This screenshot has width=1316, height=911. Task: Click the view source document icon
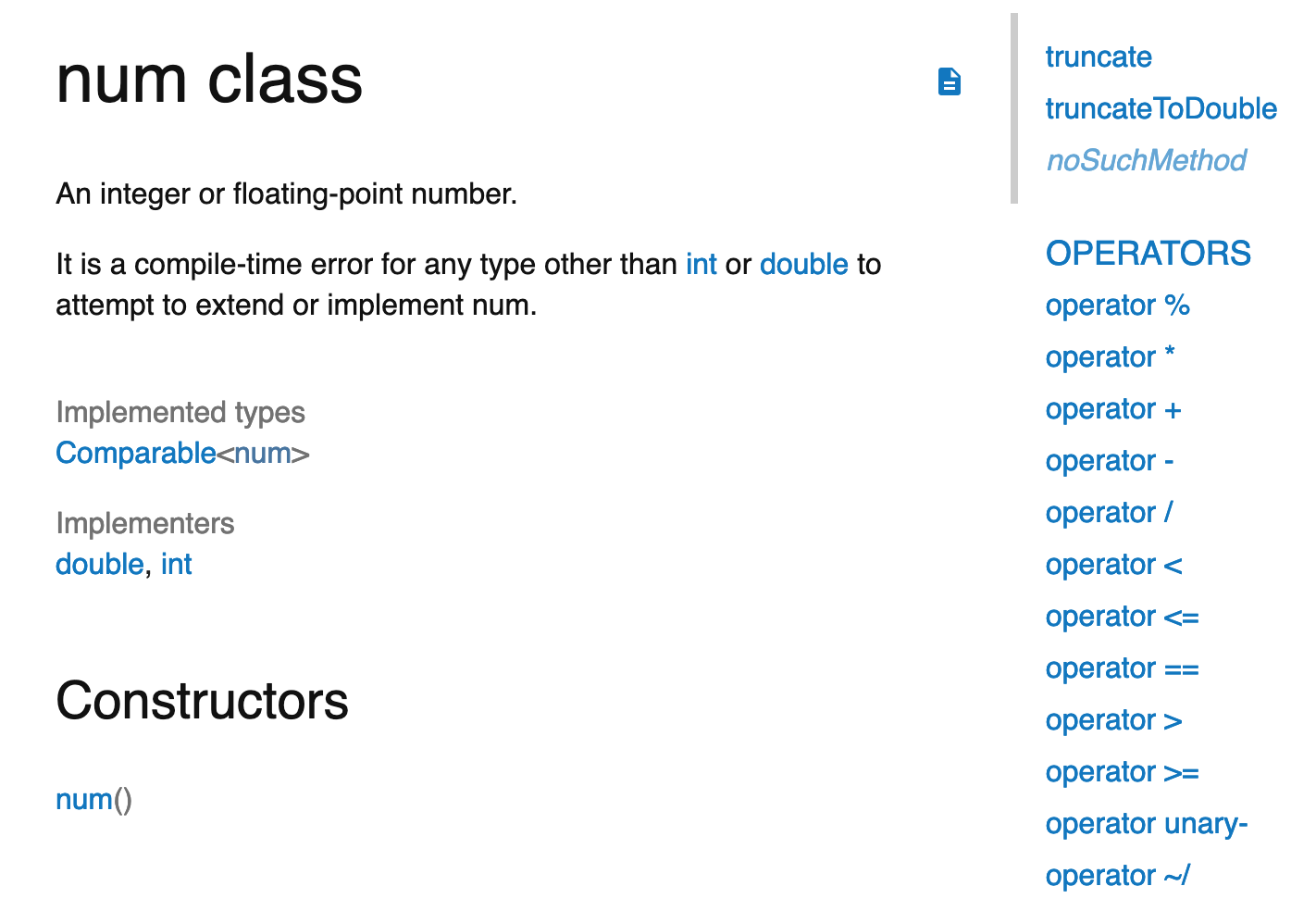949,81
